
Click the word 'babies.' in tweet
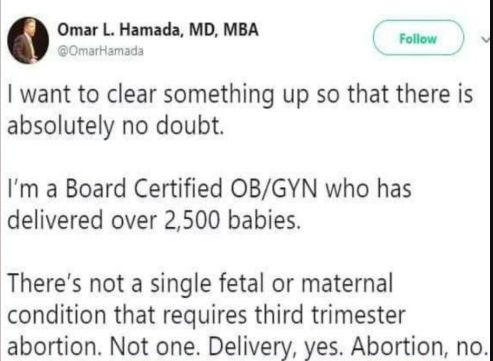pos(264,220)
